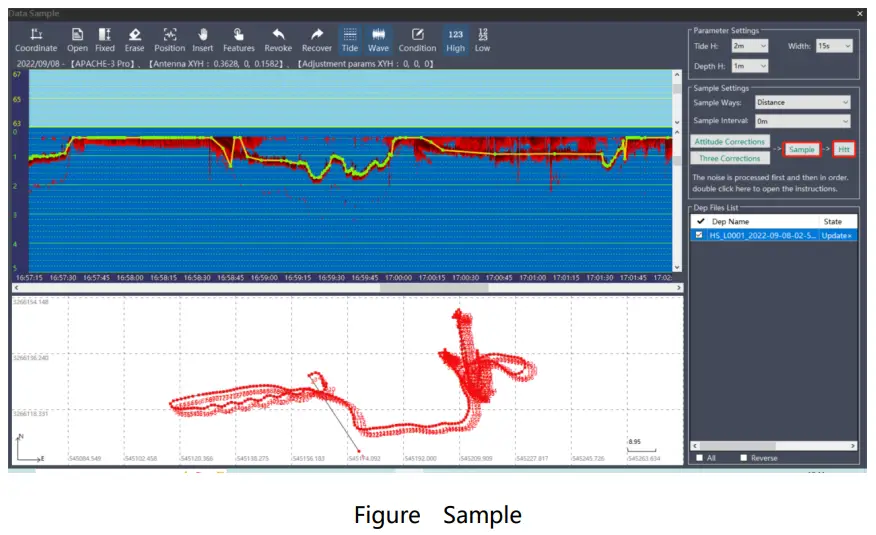Open the Depth H dropdown

[750, 66]
